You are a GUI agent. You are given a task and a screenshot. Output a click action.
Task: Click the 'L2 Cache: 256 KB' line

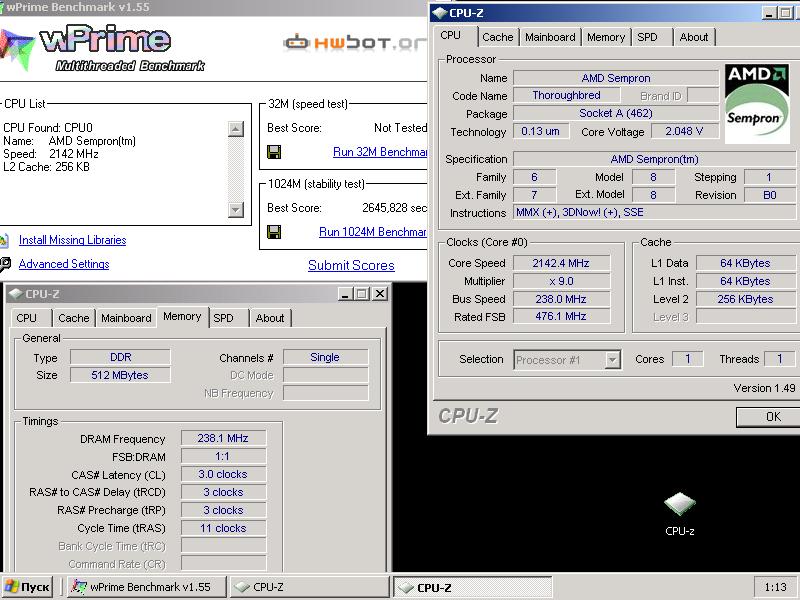tap(46, 167)
